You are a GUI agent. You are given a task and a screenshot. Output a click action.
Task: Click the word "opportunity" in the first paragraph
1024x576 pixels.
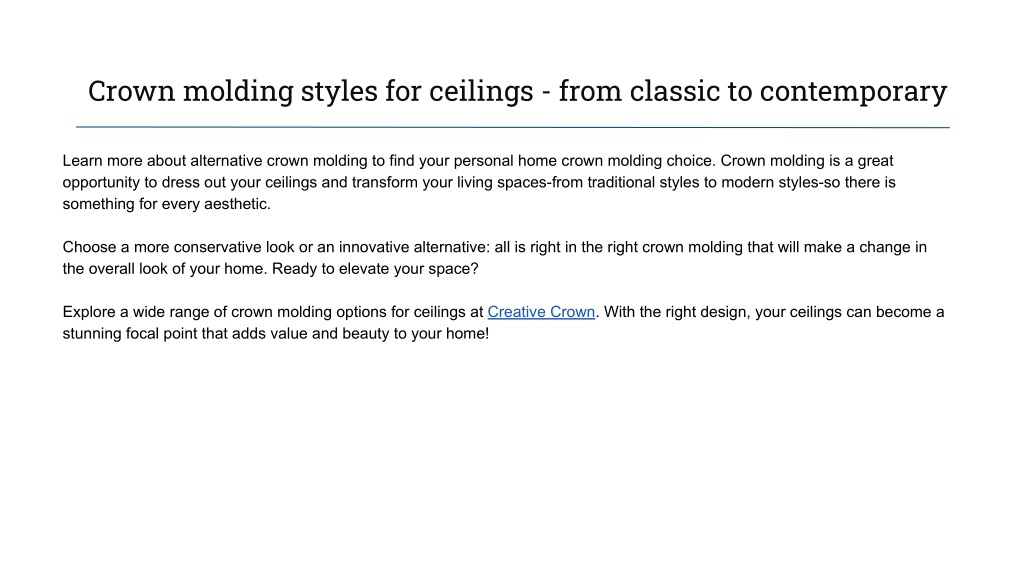[101, 183]
